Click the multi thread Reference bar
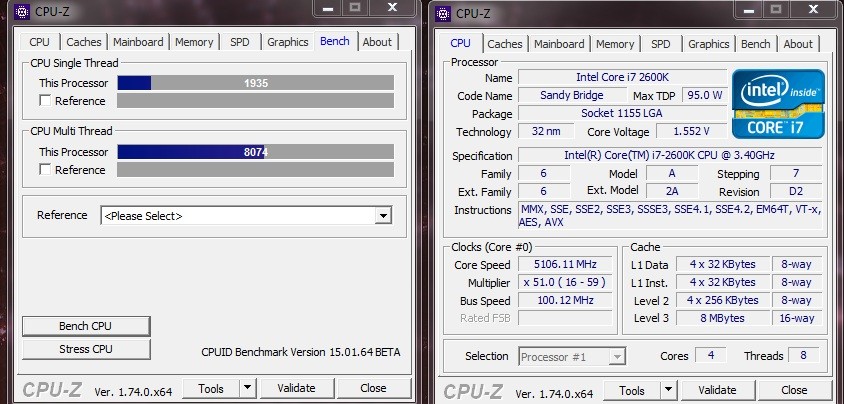The width and height of the screenshot is (844, 404). (x=256, y=169)
